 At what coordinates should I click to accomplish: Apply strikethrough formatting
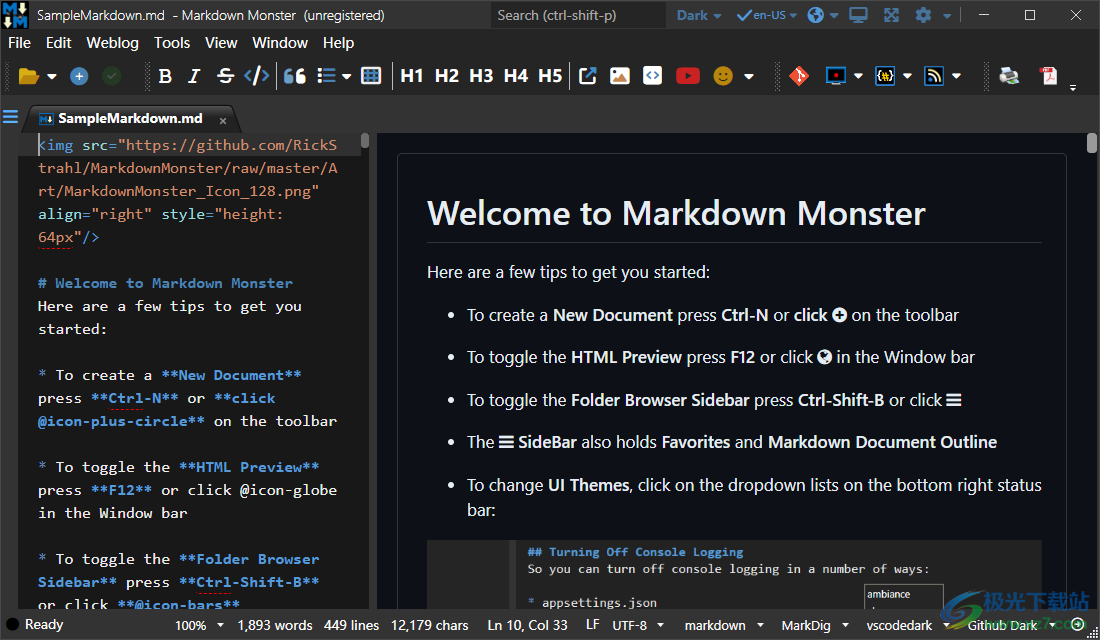pos(225,76)
